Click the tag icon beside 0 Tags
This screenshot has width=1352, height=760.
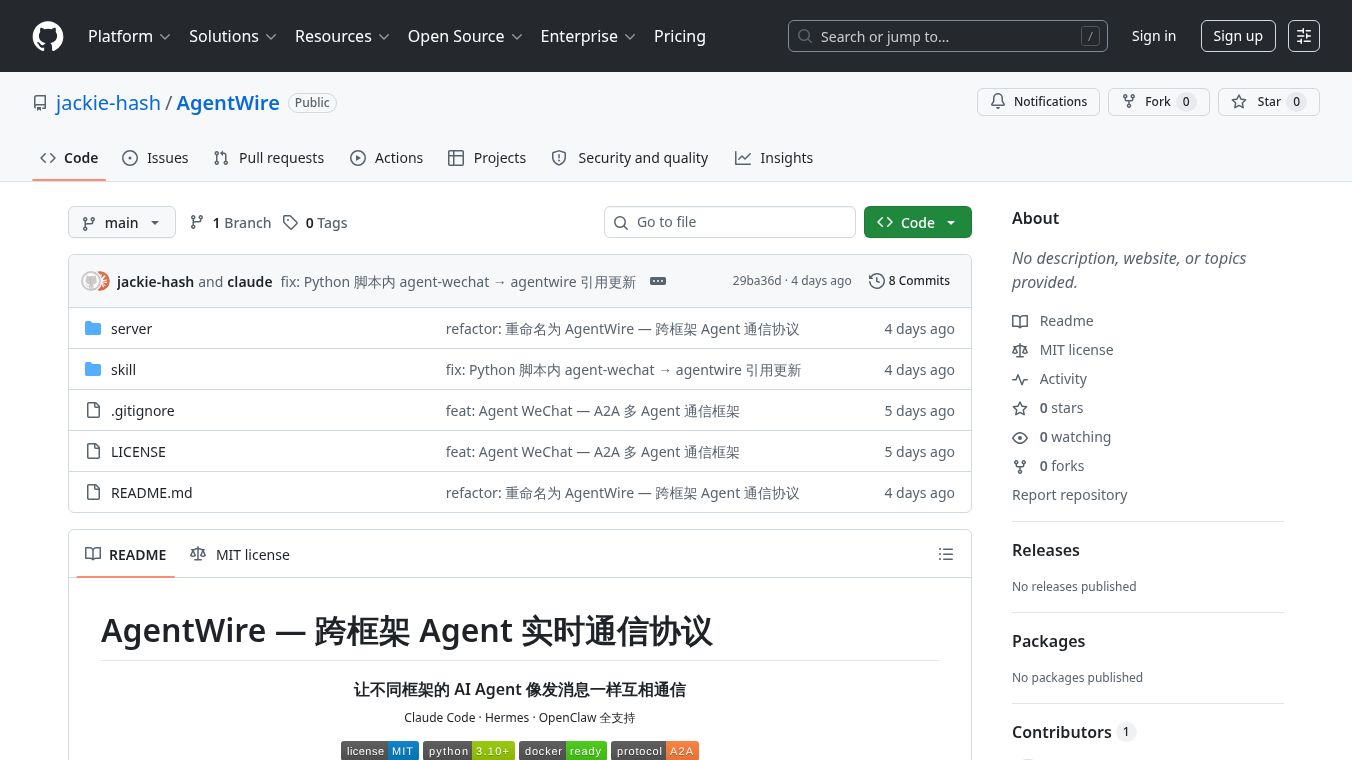coord(290,223)
